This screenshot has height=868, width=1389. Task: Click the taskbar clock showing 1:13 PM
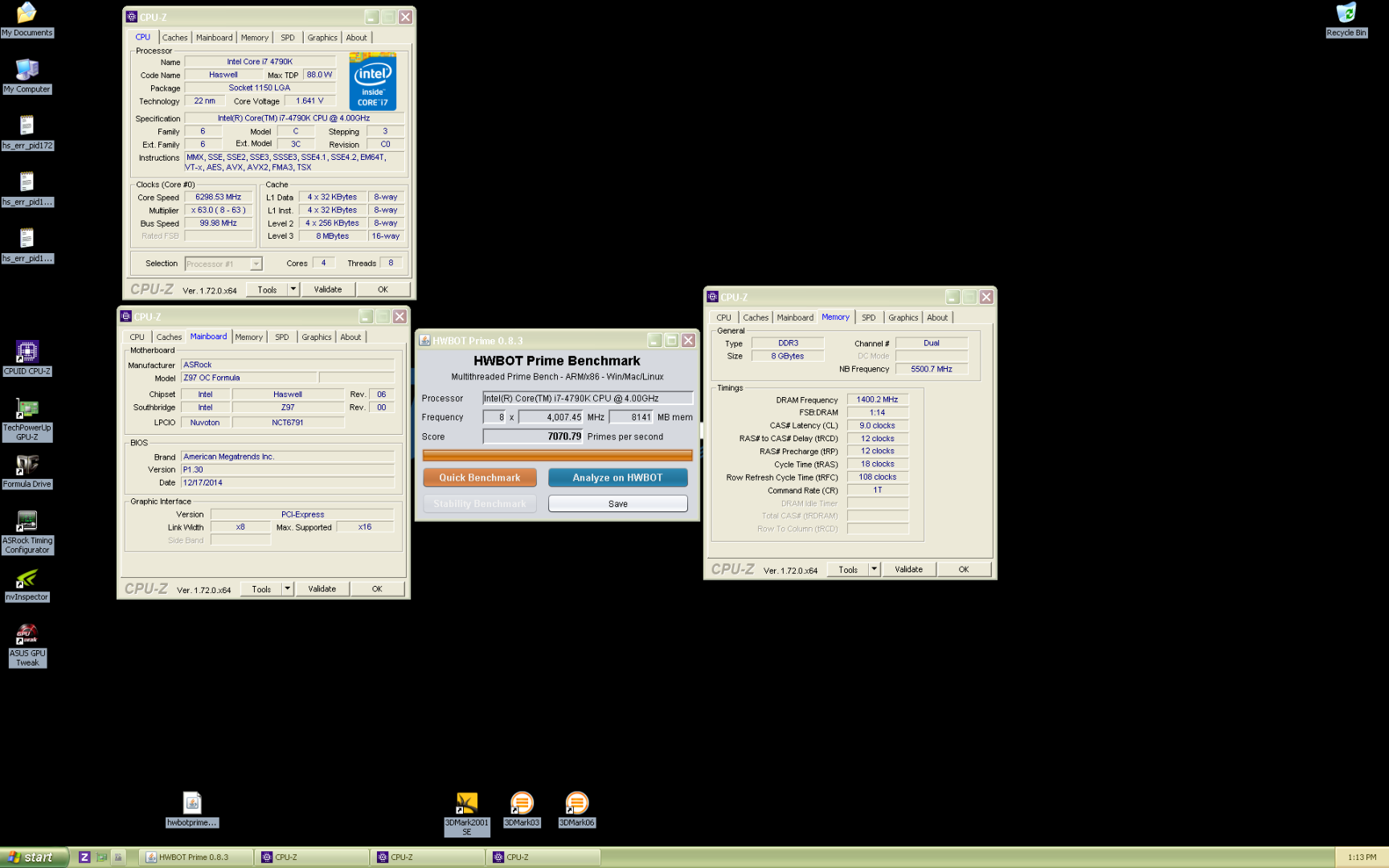[1362, 858]
